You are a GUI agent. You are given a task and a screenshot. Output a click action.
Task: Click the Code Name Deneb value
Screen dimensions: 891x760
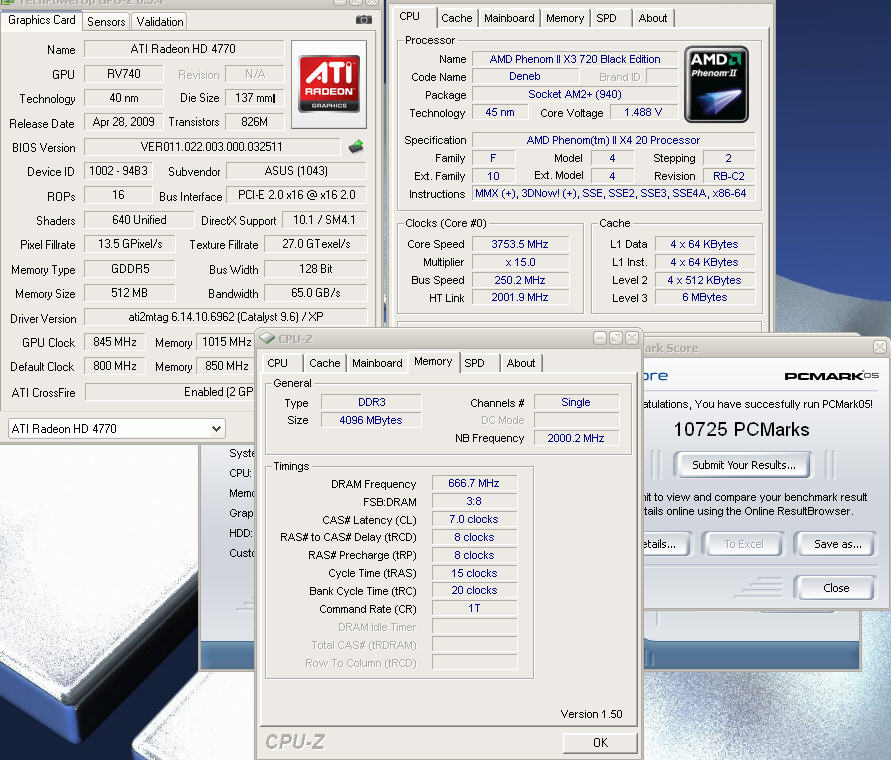[524, 76]
